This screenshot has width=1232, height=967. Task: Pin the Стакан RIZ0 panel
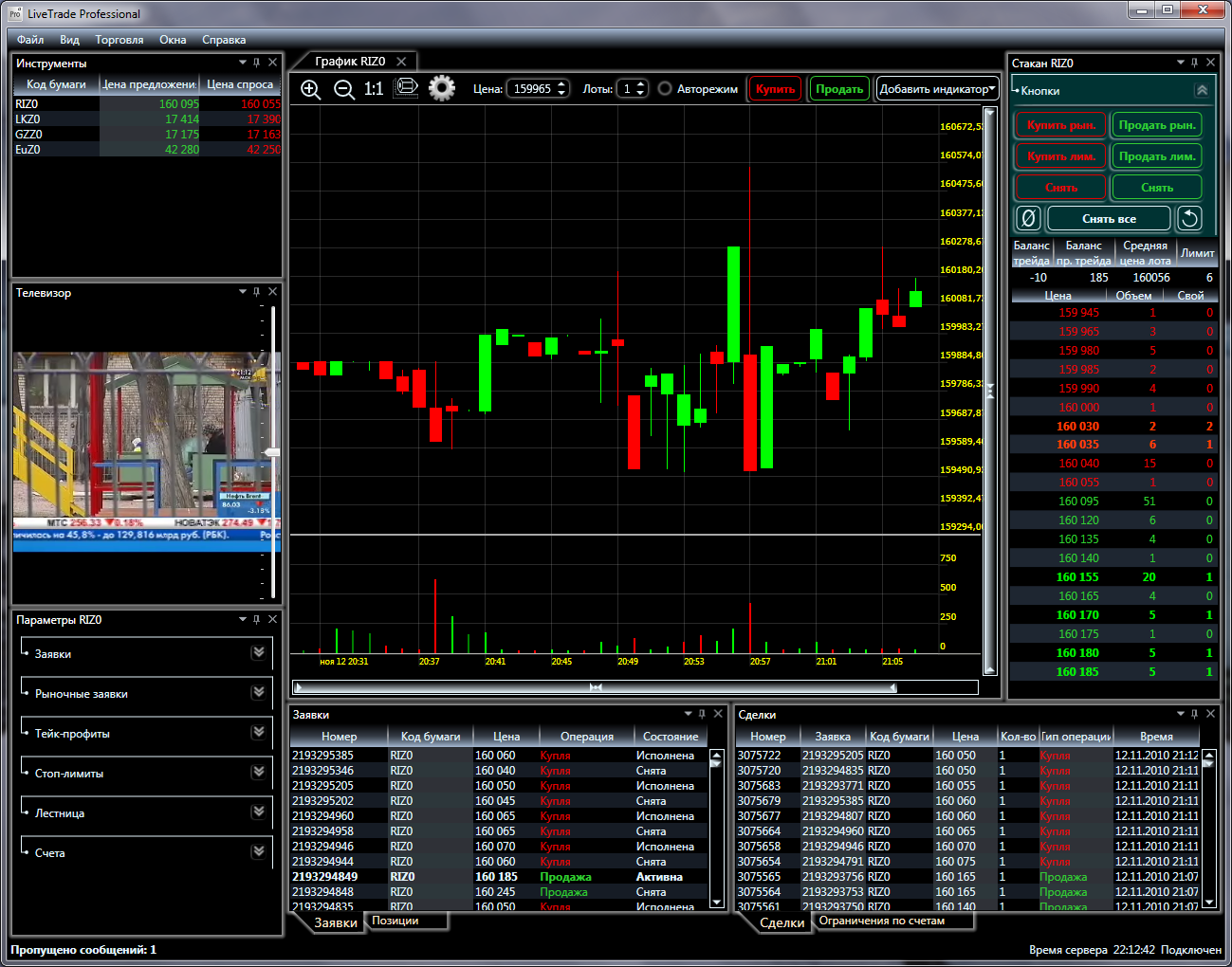(x=1195, y=63)
